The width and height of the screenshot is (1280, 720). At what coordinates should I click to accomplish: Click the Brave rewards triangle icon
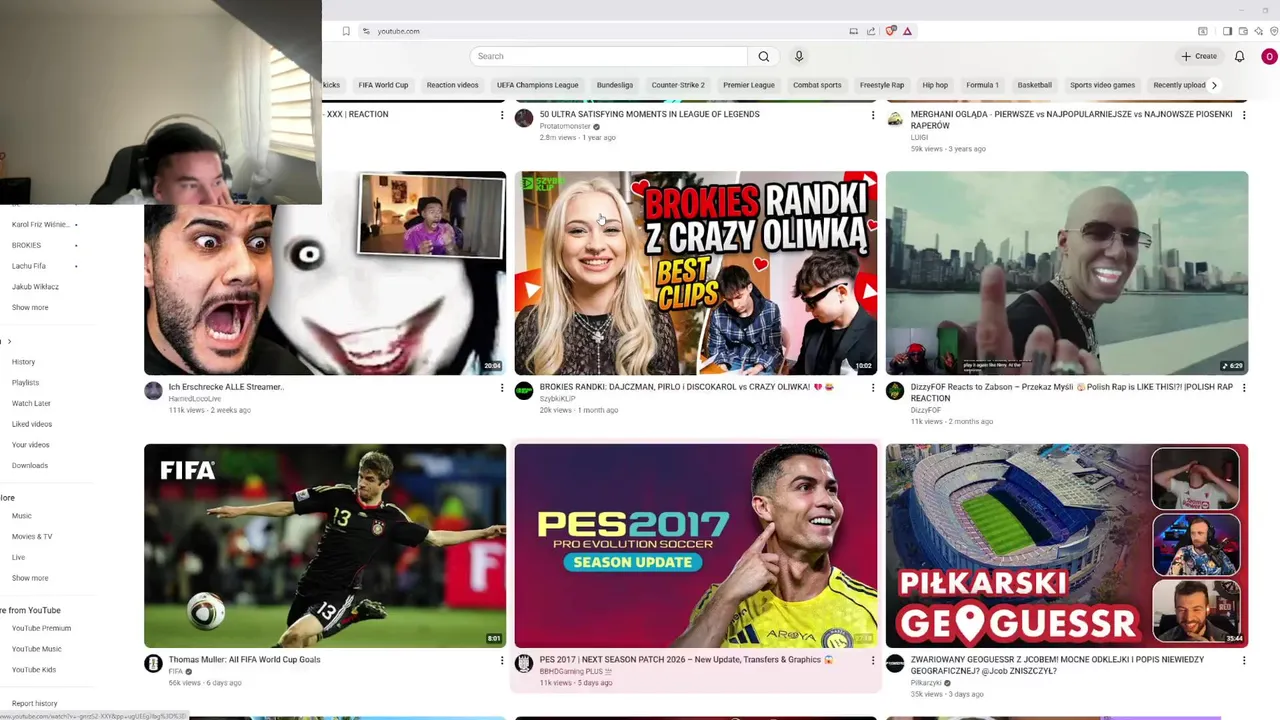click(x=907, y=31)
